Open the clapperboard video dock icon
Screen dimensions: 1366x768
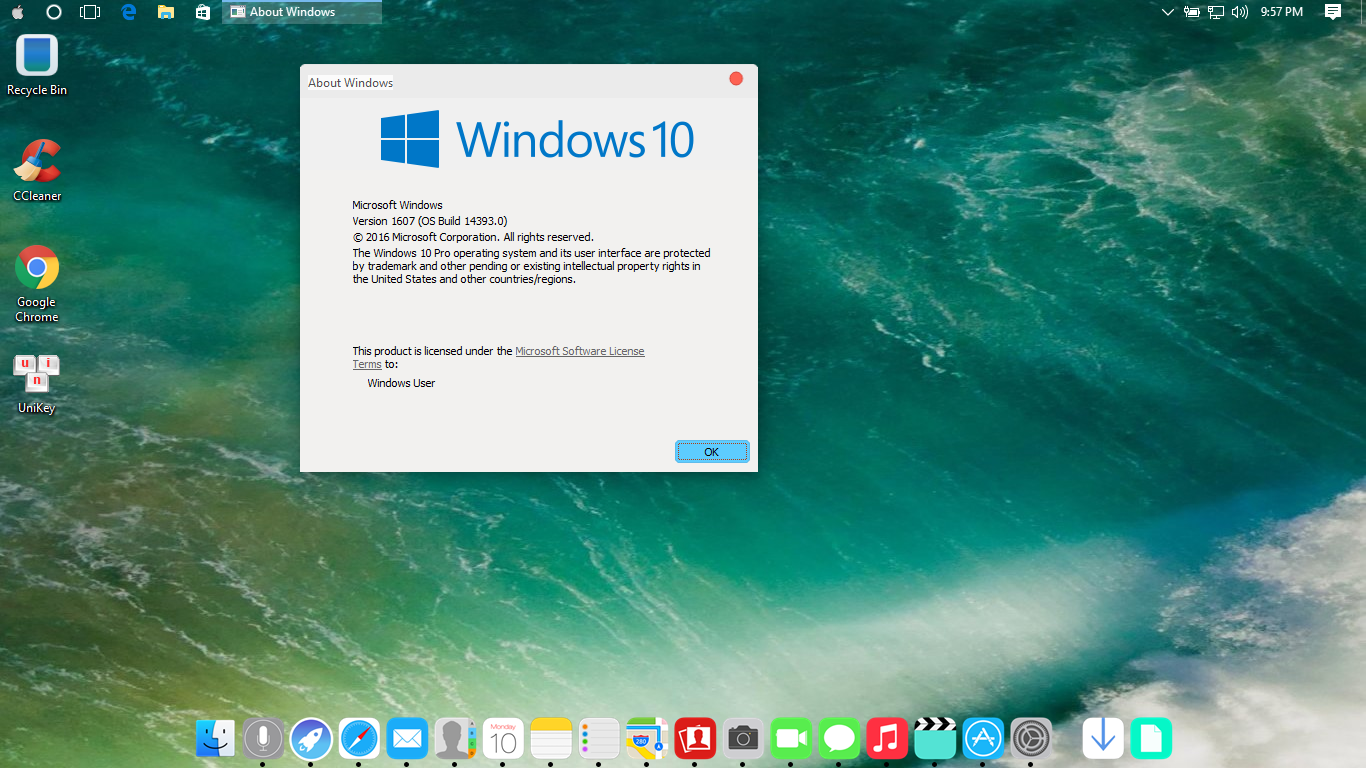click(935, 739)
